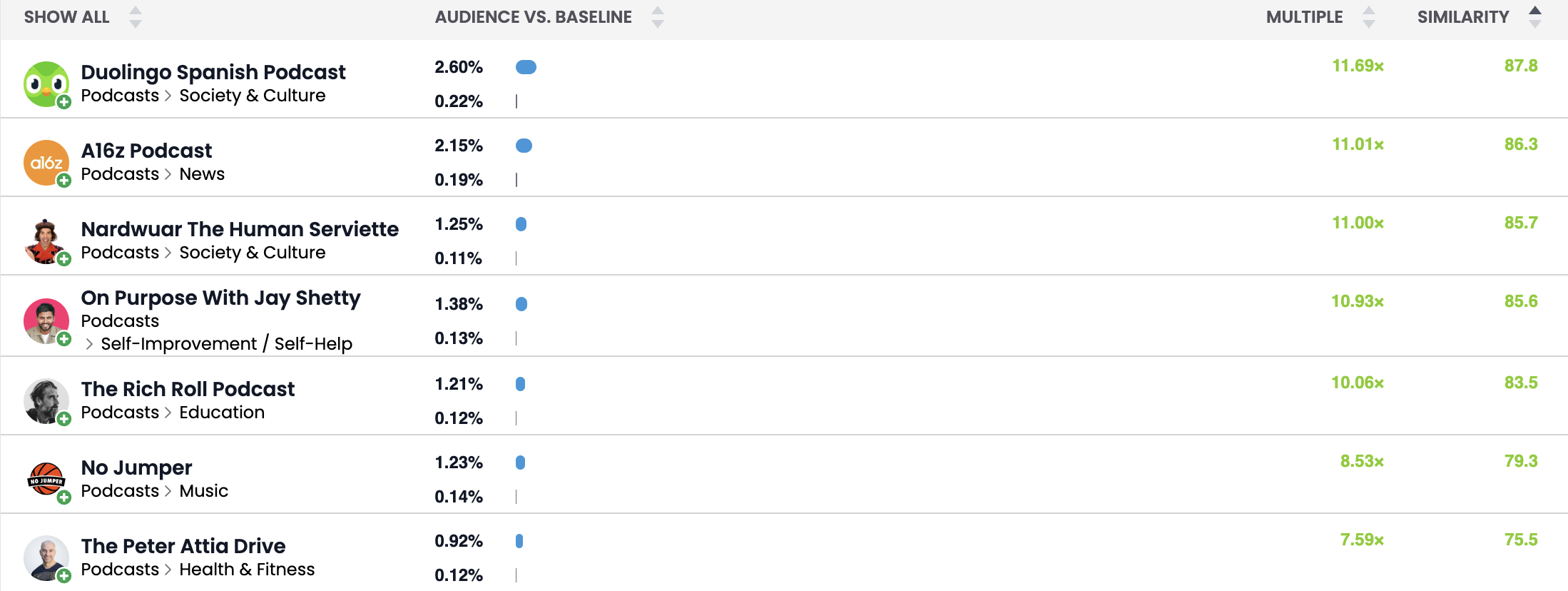Open the No Jumper title link
Image resolution: width=1568 pixels, height=591 pixels.
click(136, 468)
